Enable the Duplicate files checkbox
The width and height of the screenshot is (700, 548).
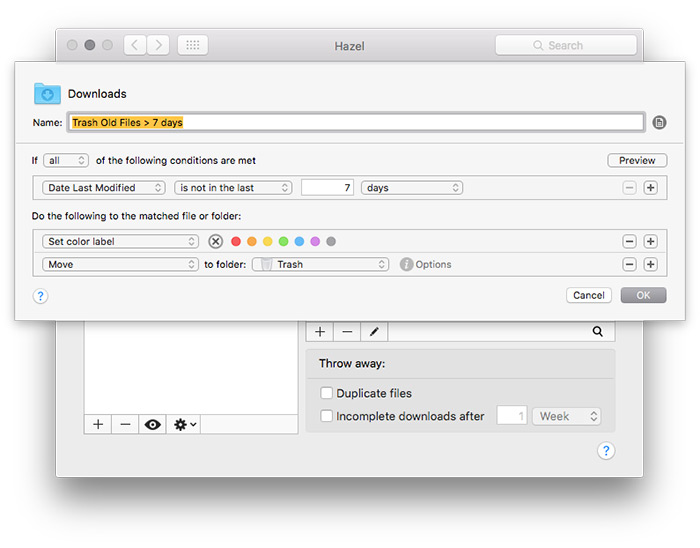click(x=326, y=393)
